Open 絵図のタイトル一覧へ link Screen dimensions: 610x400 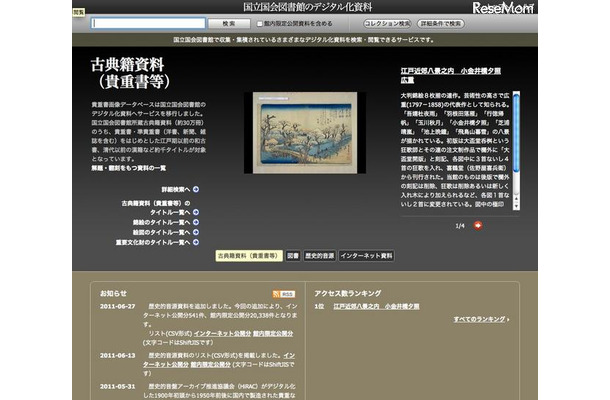coord(161,232)
